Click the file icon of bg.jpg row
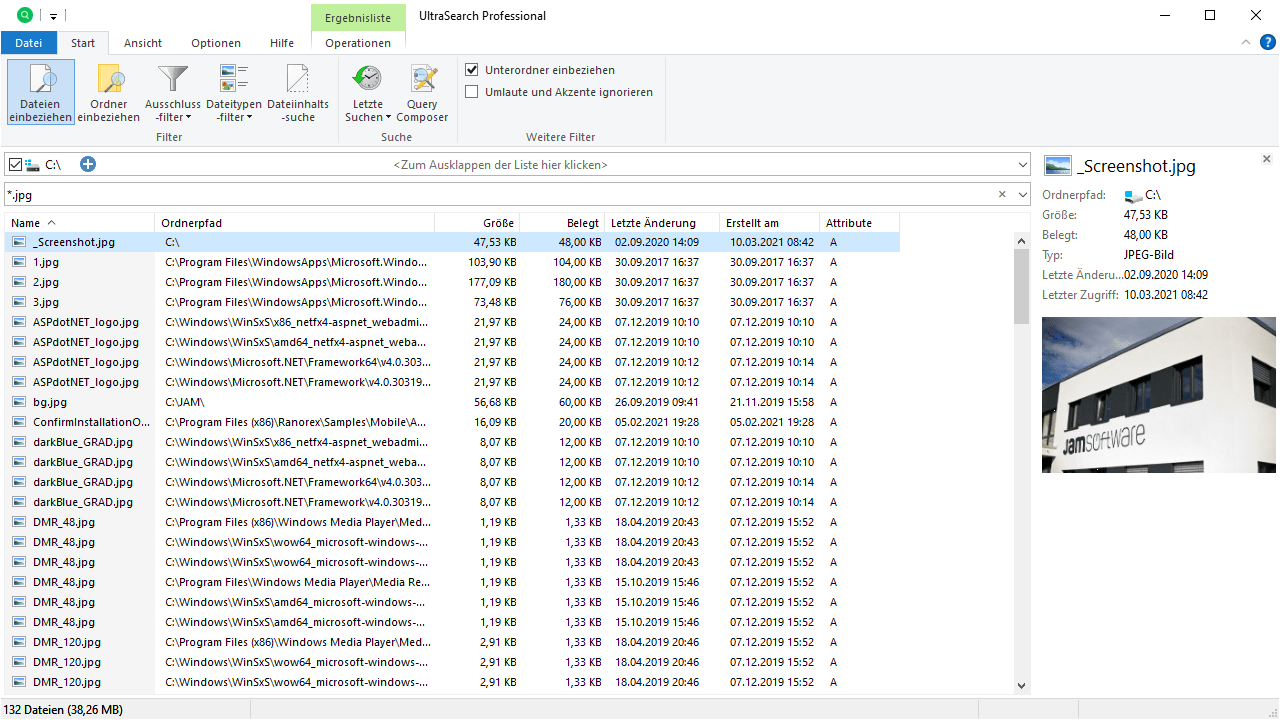Viewport: 1280px width, 720px height. (x=19, y=402)
